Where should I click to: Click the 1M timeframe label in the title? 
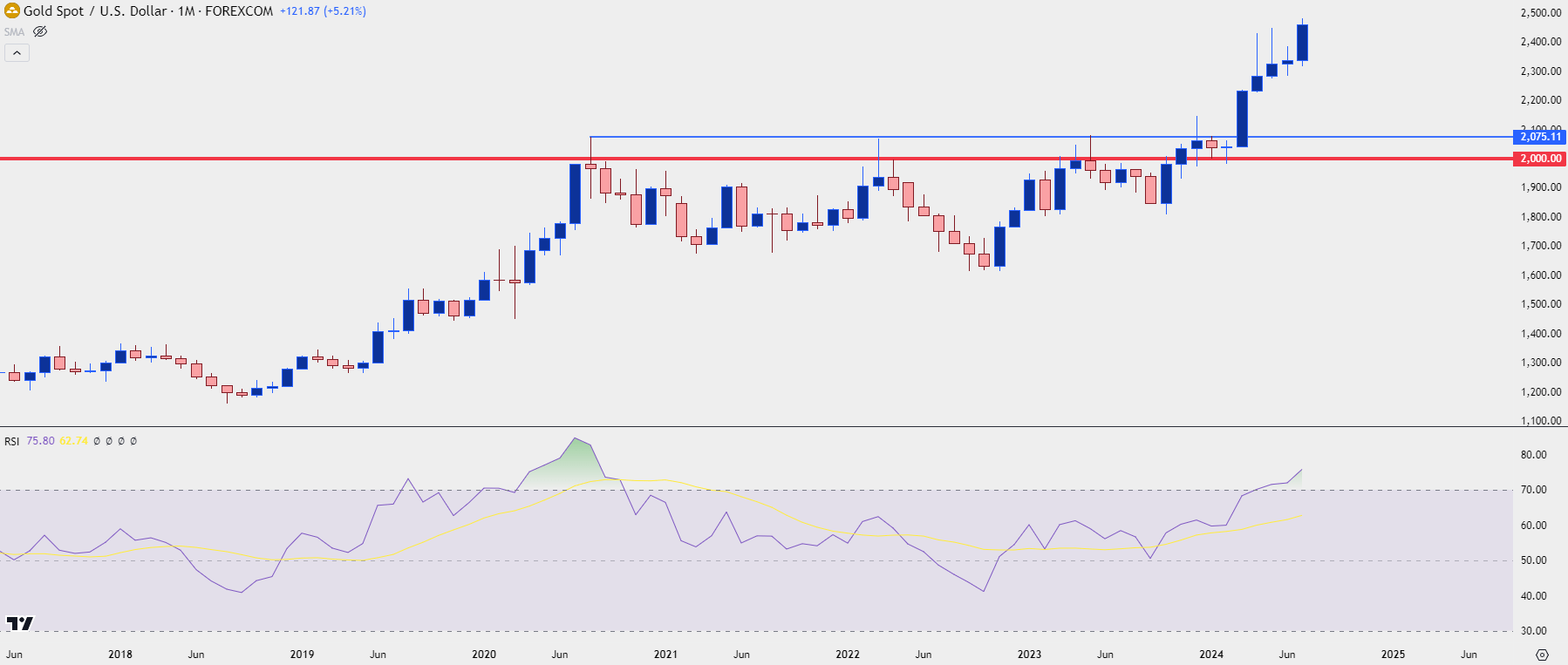[186, 11]
